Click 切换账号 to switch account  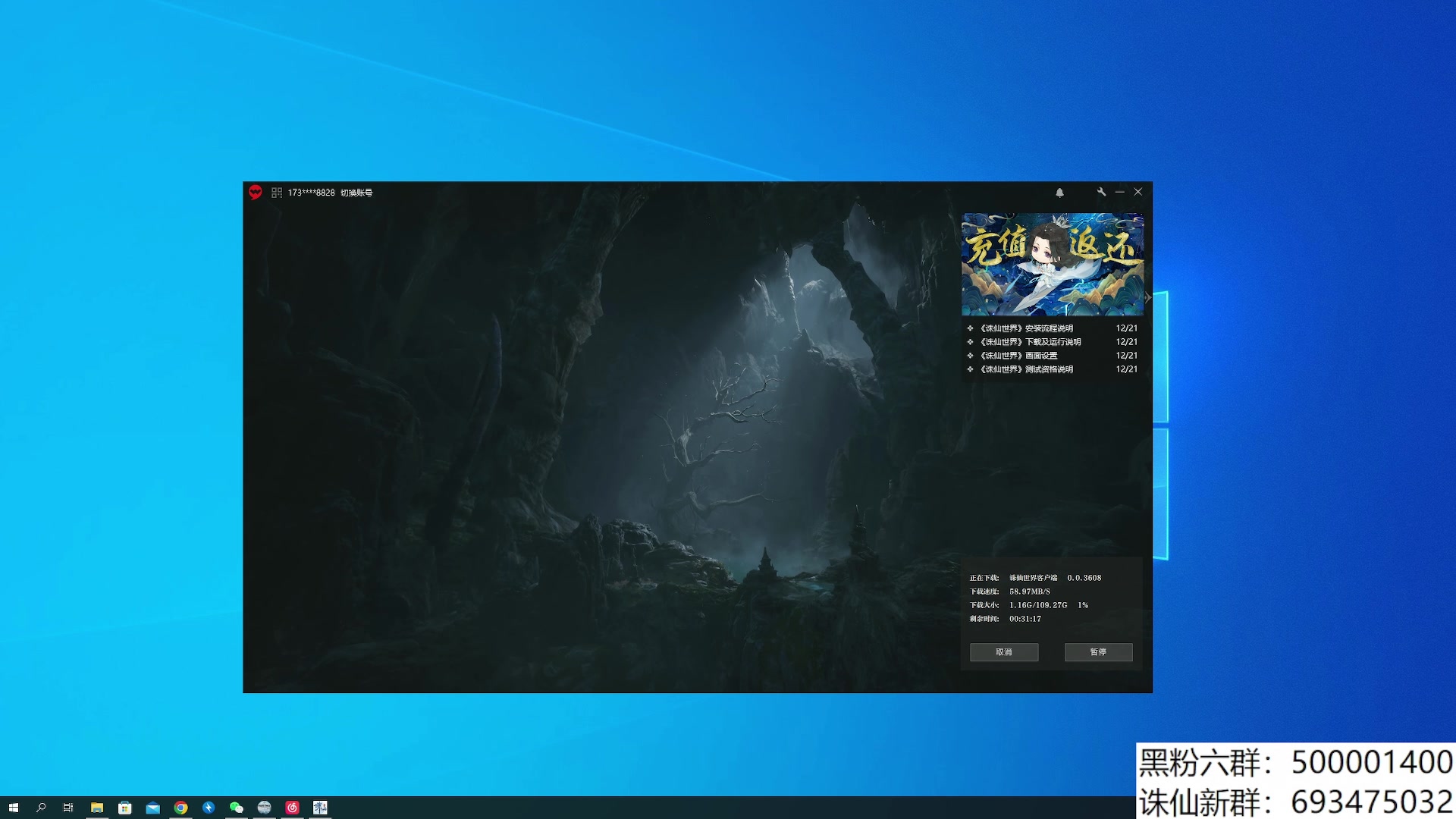click(356, 193)
